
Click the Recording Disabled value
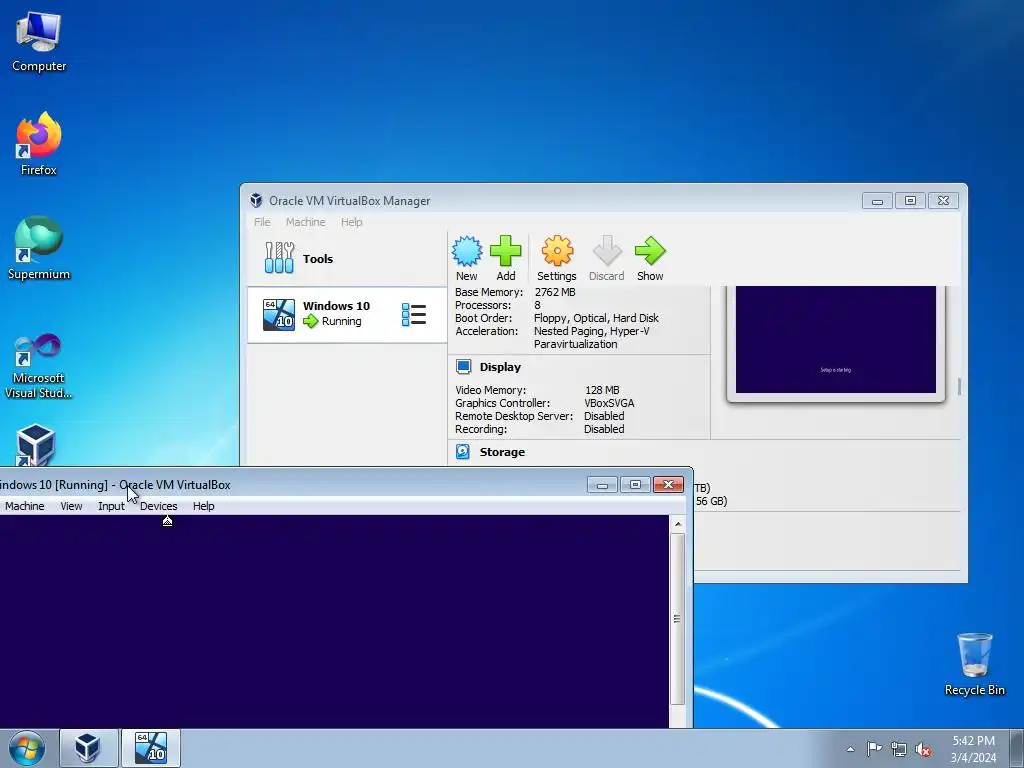coord(604,429)
